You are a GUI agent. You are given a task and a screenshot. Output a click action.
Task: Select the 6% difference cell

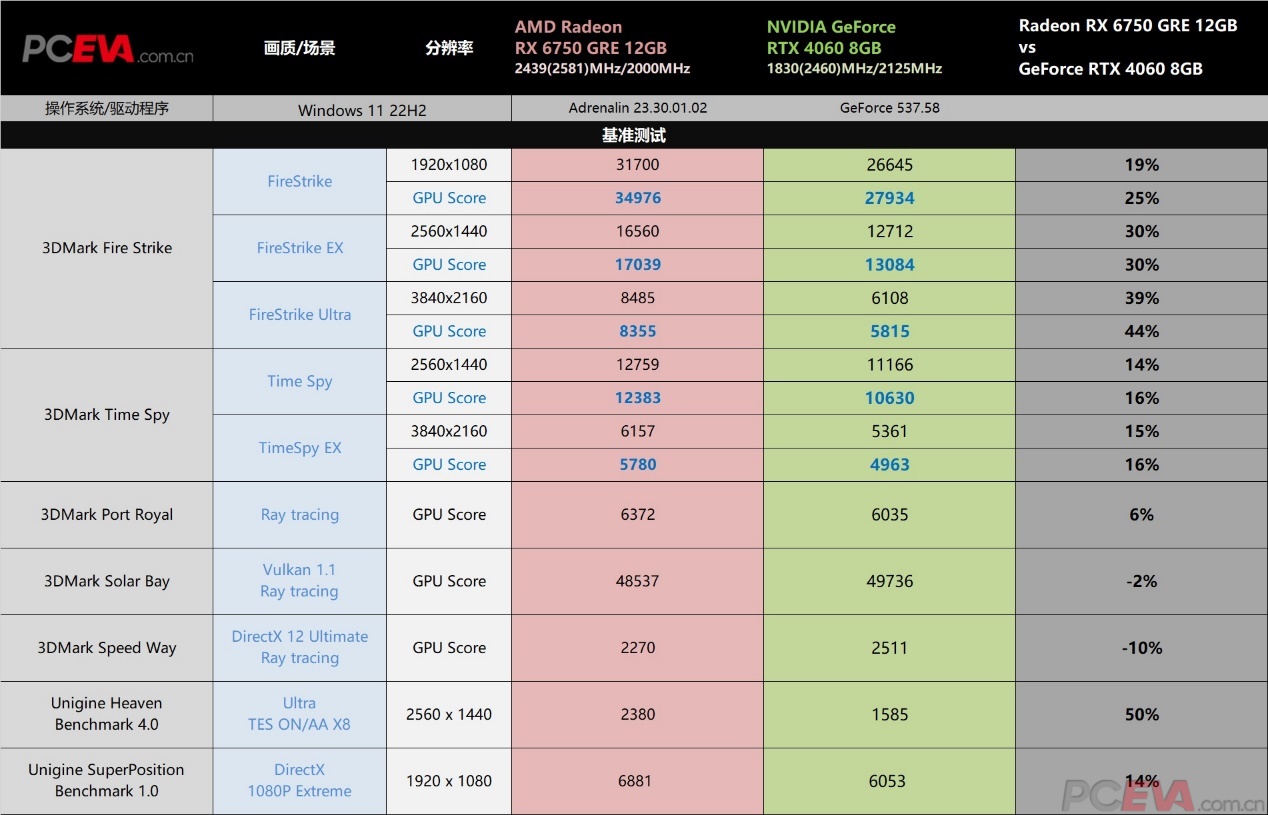pyautogui.click(x=1141, y=515)
